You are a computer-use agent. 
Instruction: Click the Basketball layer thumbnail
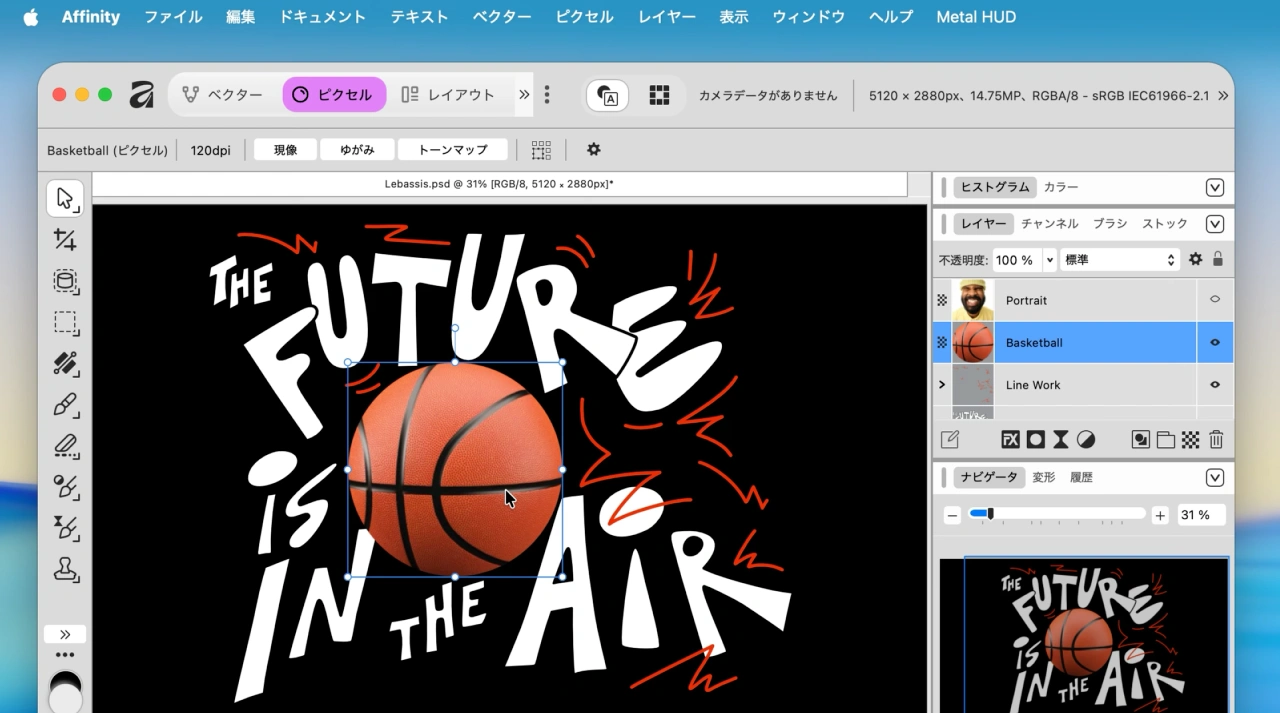click(x=972, y=342)
